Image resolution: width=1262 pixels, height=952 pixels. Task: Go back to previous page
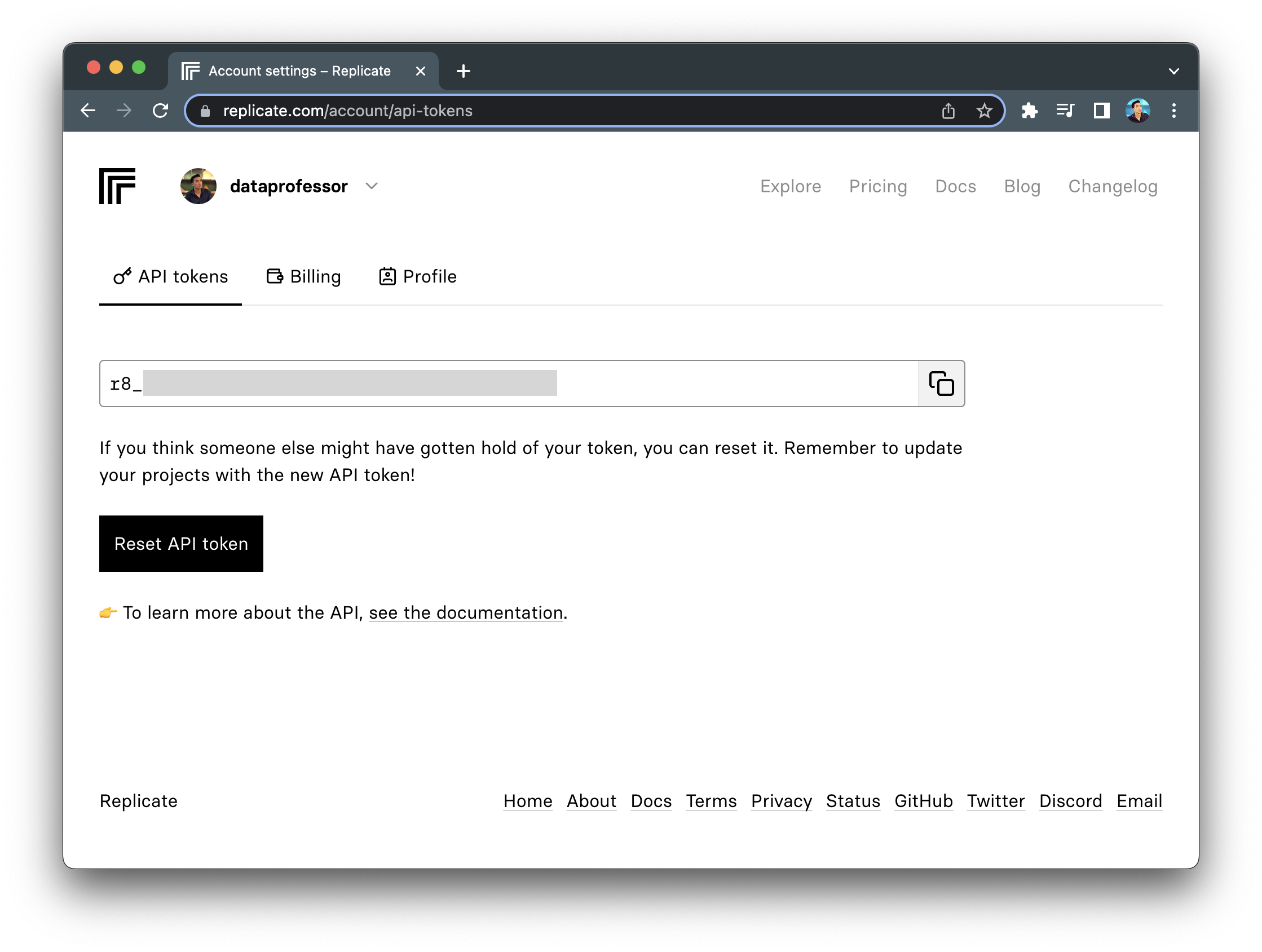point(89,111)
